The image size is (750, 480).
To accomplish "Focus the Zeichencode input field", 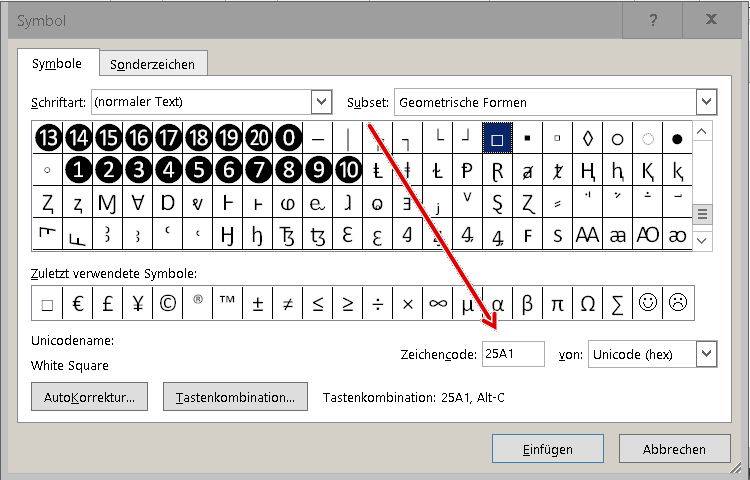I will point(513,354).
